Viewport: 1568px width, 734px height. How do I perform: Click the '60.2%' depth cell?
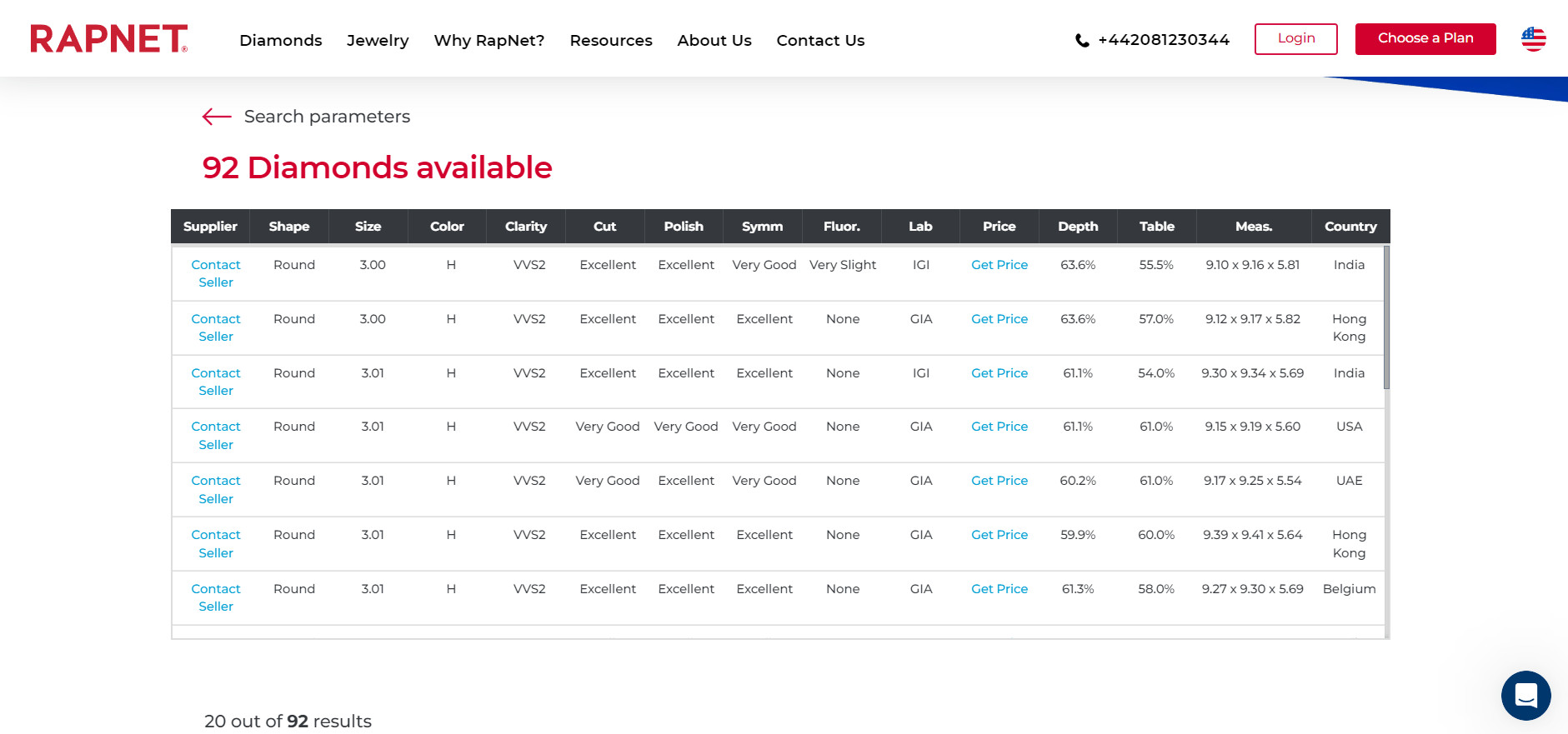(x=1078, y=481)
